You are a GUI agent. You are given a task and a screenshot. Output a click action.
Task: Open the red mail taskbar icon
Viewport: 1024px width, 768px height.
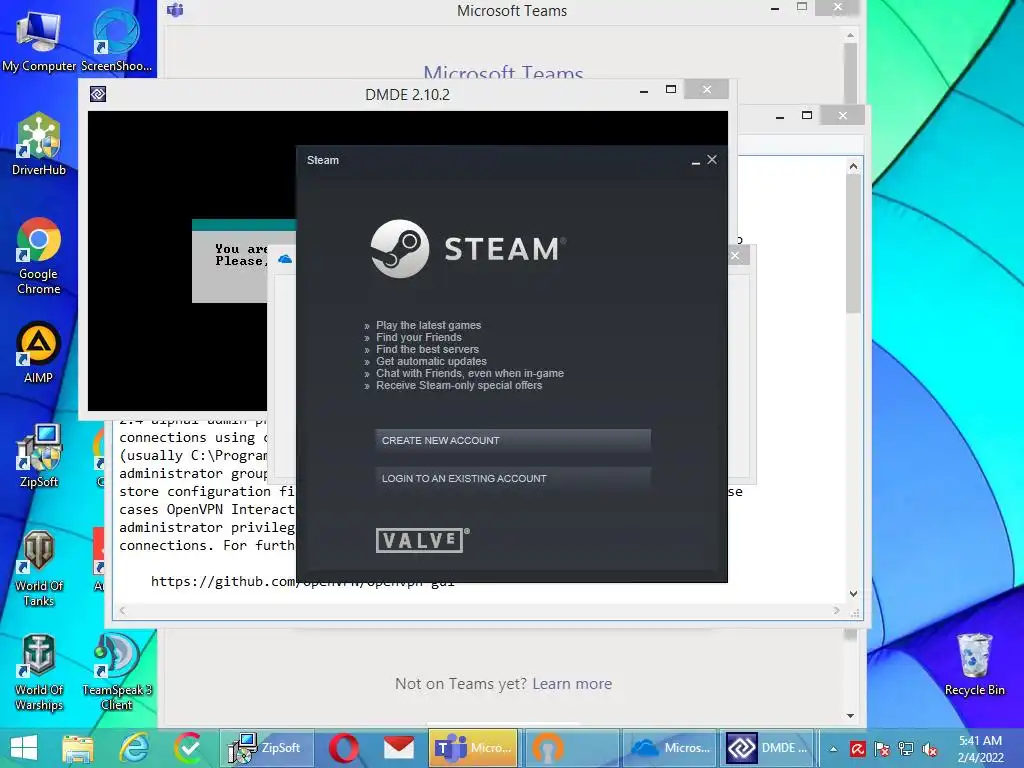pyautogui.click(x=399, y=748)
